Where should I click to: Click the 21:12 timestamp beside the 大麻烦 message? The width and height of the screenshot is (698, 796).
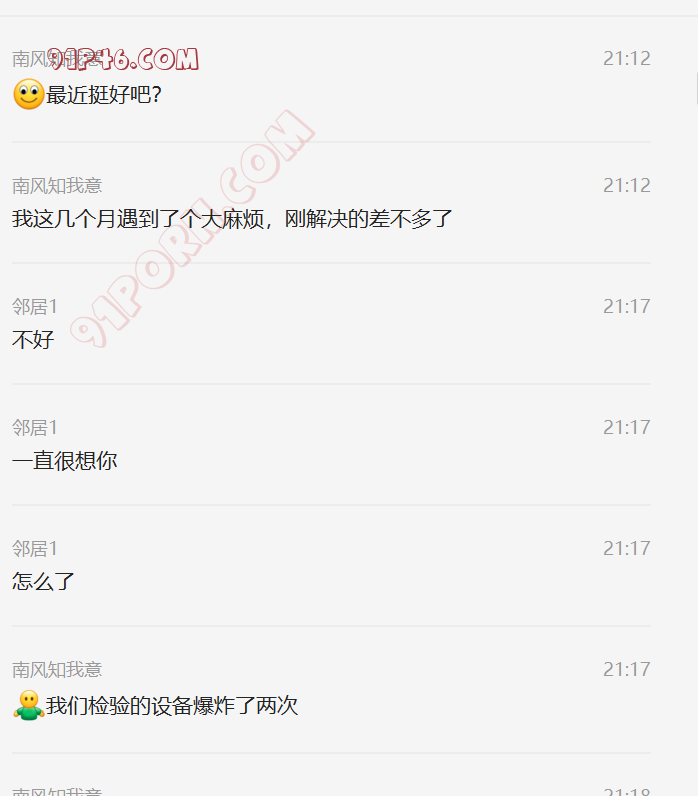pyautogui.click(x=627, y=186)
